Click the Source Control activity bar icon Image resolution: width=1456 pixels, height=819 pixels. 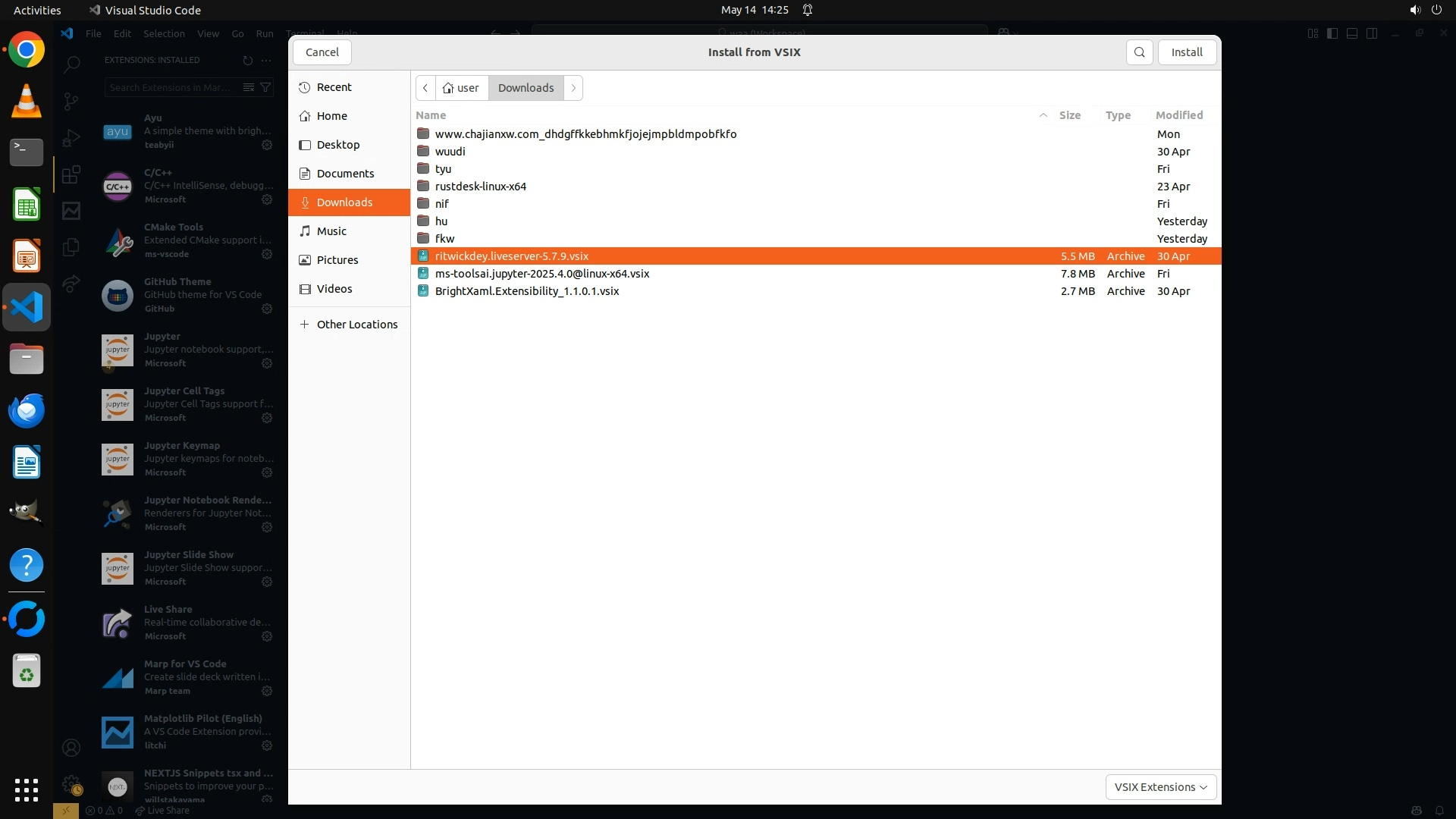point(71,101)
